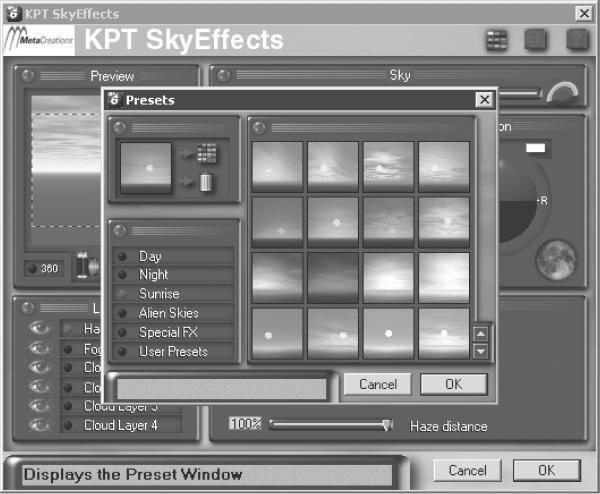Choose the User Presets category

[173, 351]
